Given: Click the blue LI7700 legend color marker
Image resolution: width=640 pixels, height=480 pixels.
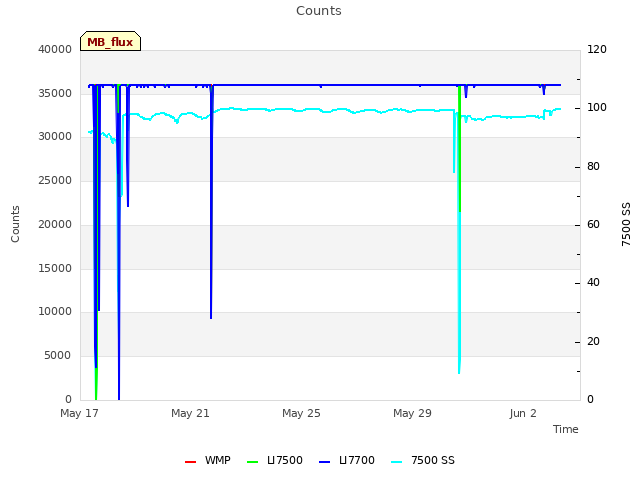Looking at the screenshot, I should pos(324,462).
